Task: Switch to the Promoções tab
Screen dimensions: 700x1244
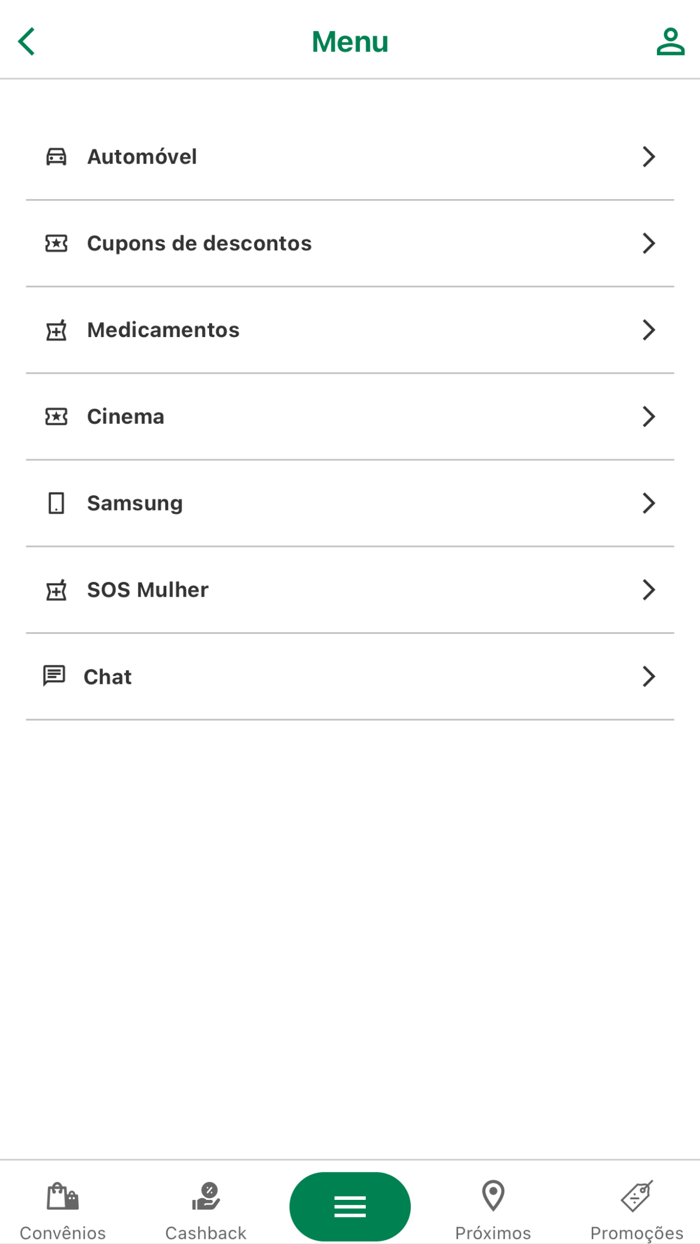Action: point(636,1207)
